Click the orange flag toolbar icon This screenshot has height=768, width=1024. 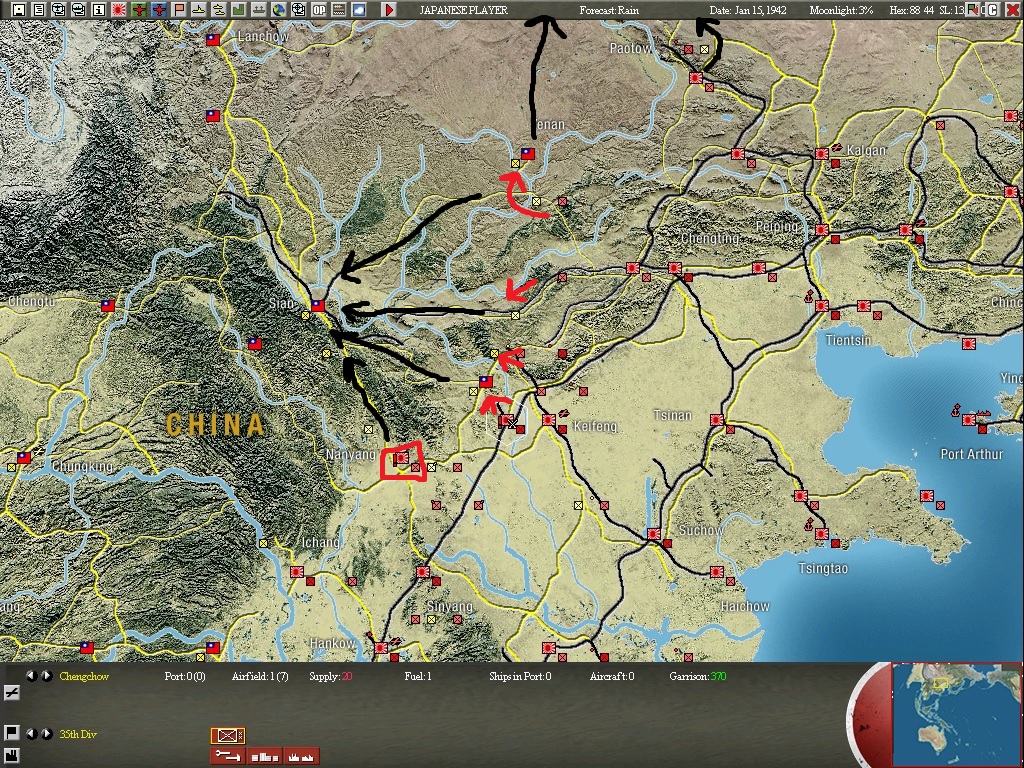pos(179,10)
